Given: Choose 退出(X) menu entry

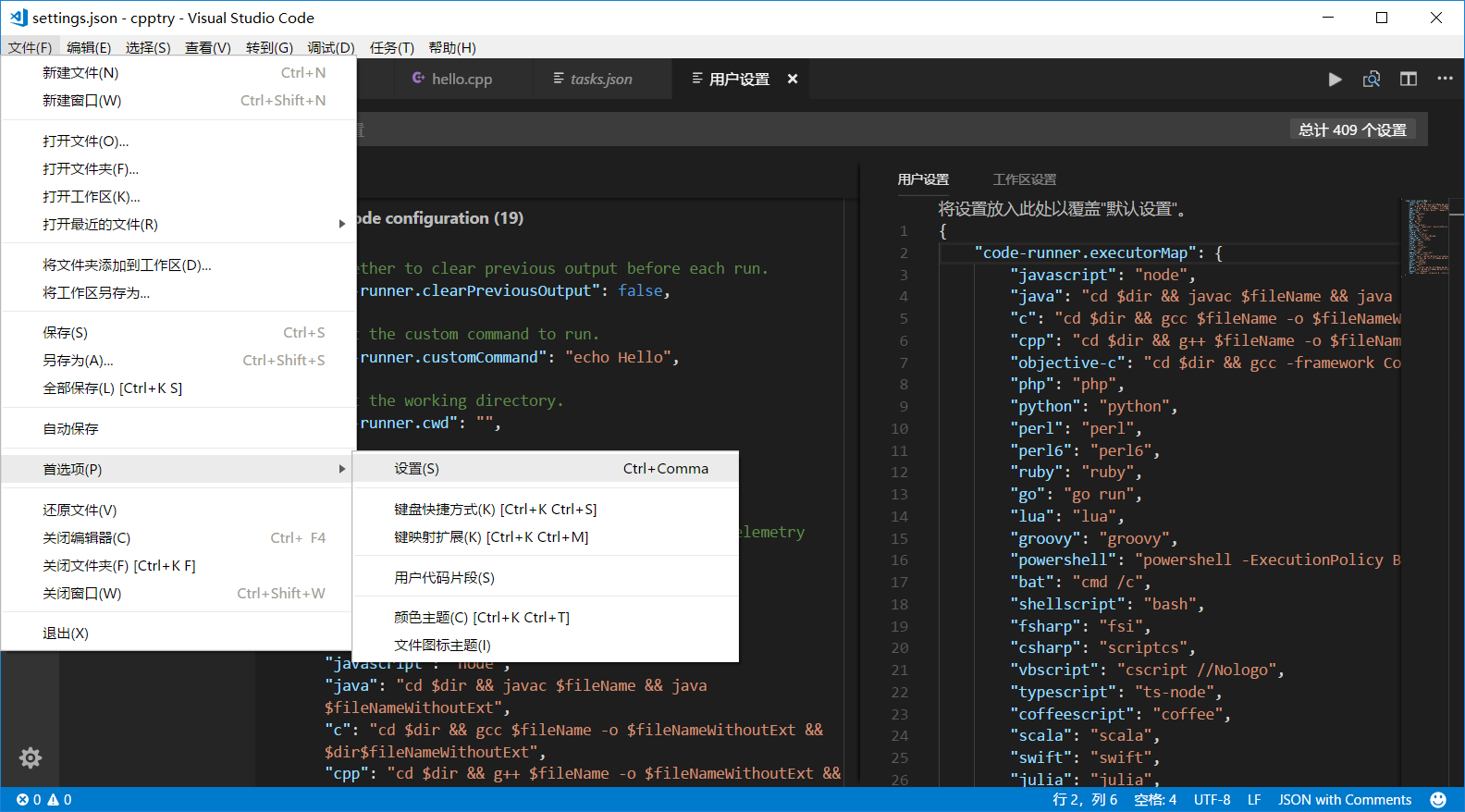Looking at the screenshot, I should [179, 634].
